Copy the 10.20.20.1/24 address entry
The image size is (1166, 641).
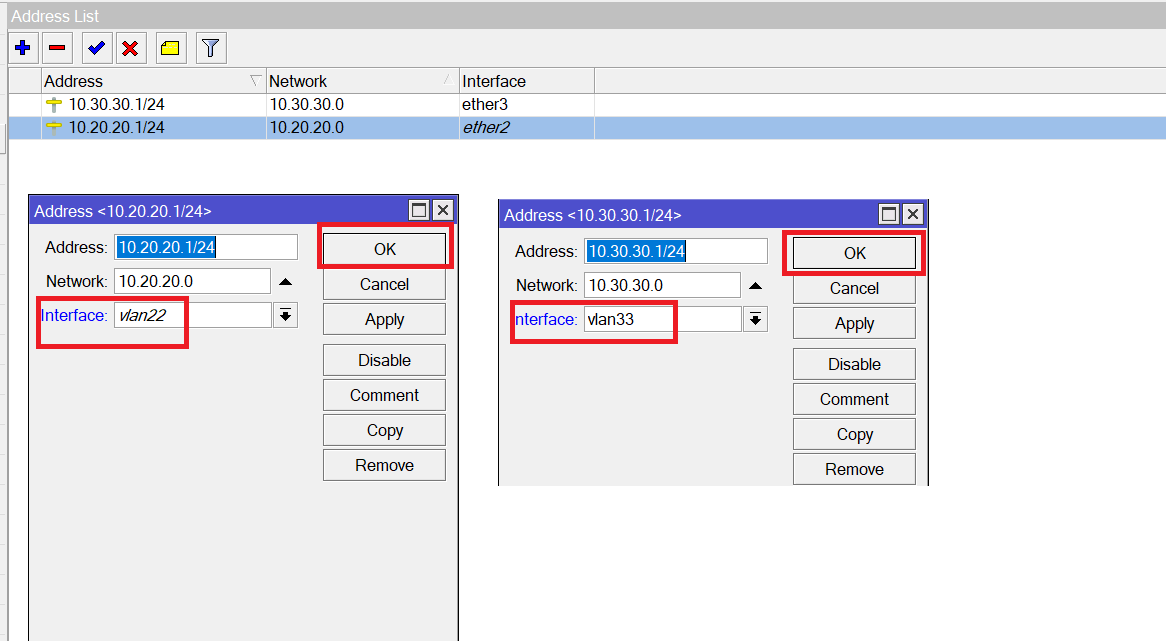[384, 430]
